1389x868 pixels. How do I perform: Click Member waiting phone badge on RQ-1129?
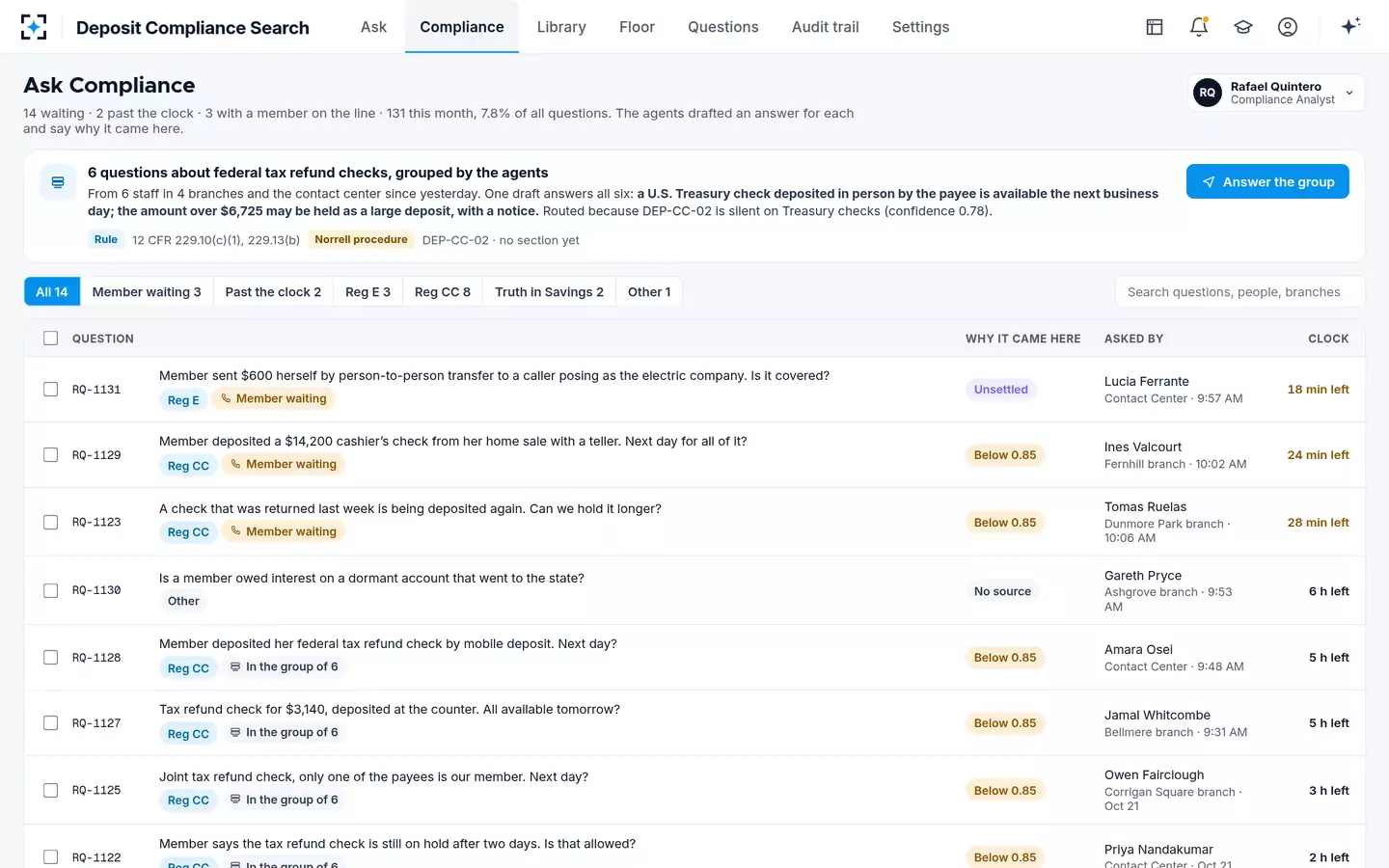click(284, 464)
